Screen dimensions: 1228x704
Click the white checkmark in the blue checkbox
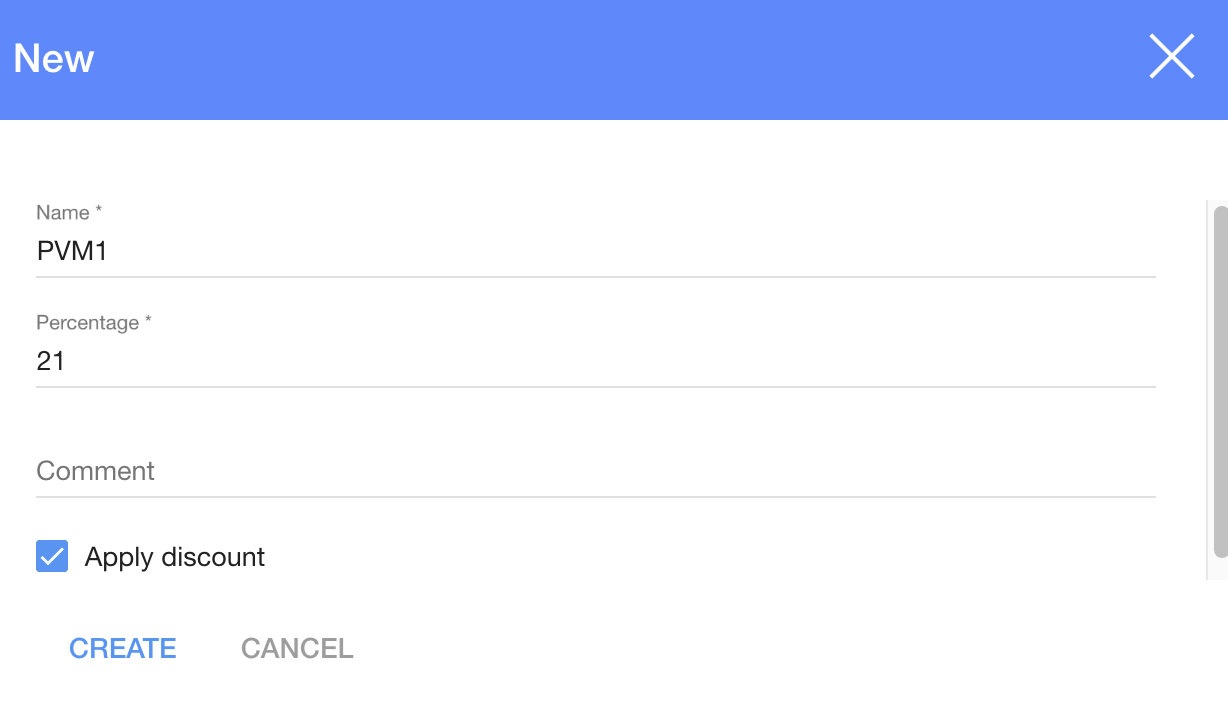tap(52, 556)
